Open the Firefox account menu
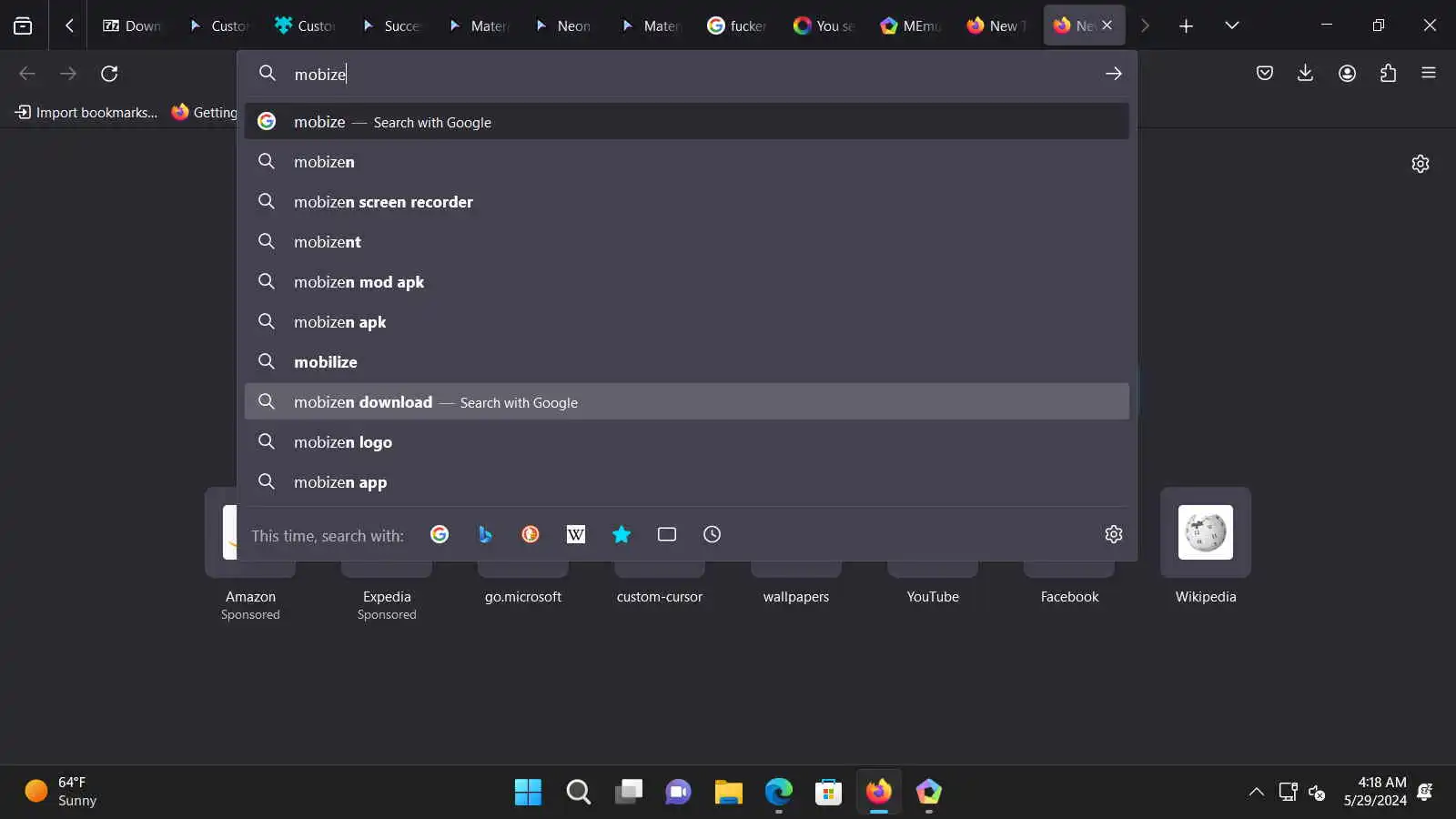Image resolution: width=1456 pixels, height=819 pixels. pos(1347,74)
